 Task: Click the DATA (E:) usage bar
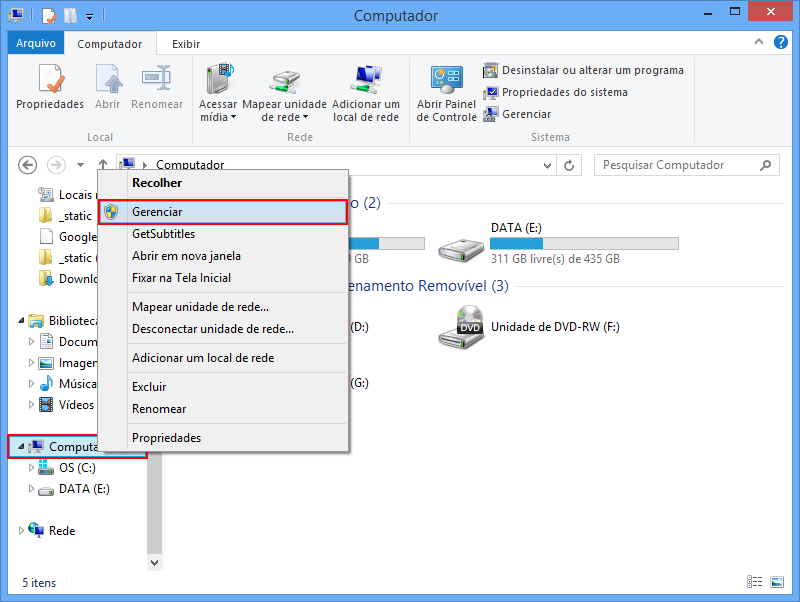[x=584, y=243]
